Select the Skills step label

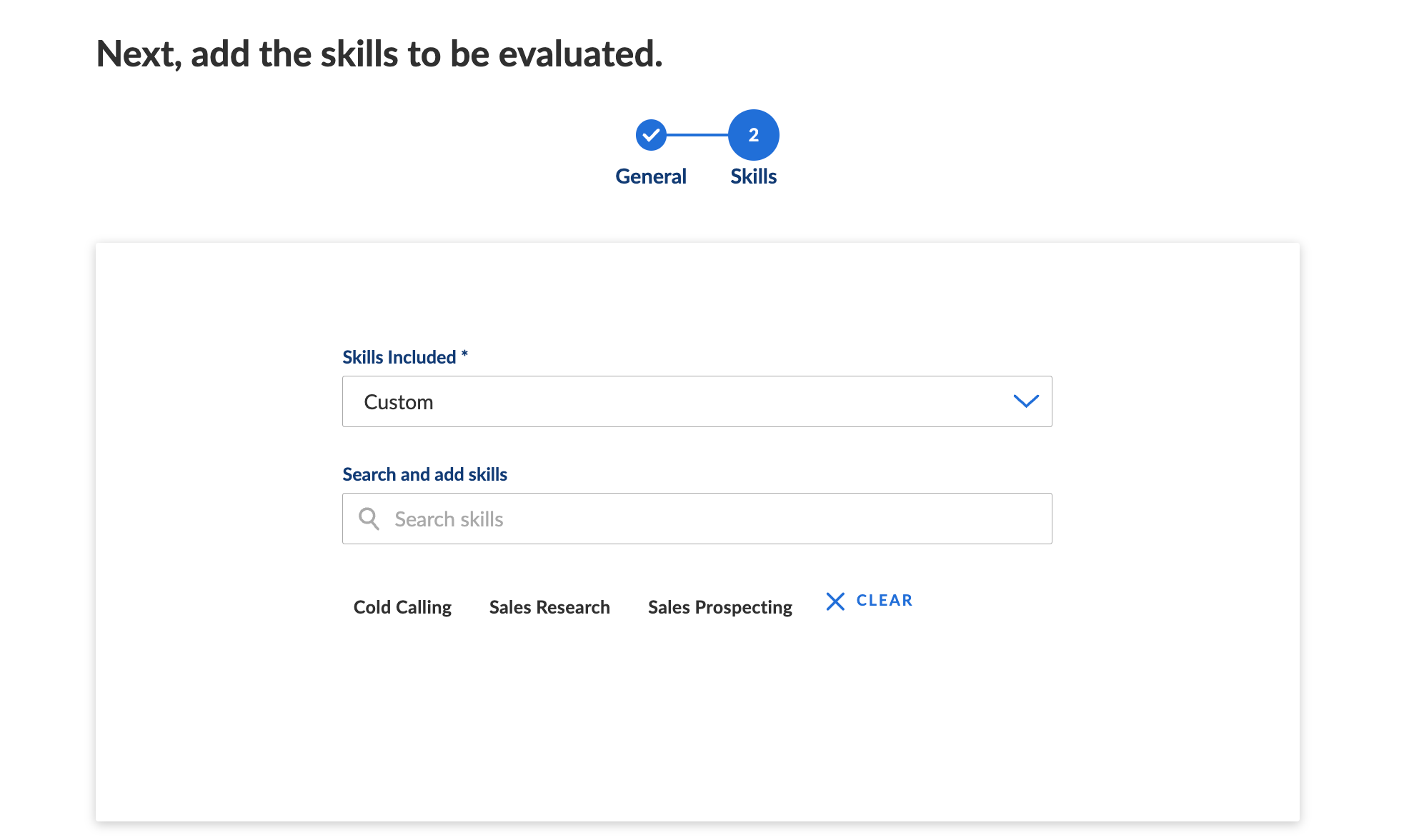tap(753, 176)
